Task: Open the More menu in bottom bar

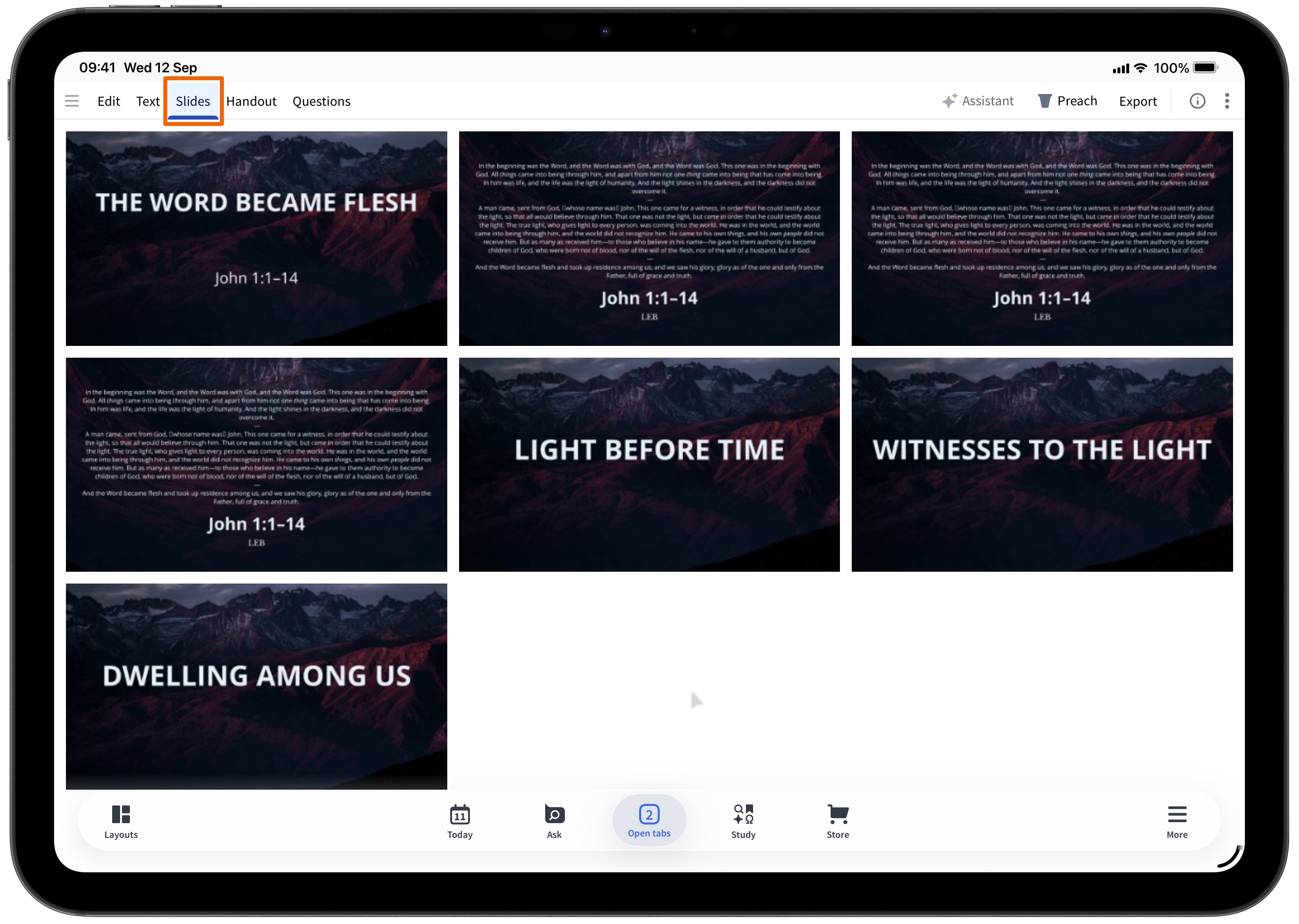Action: pyautogui.click(x=1177, y=822)
